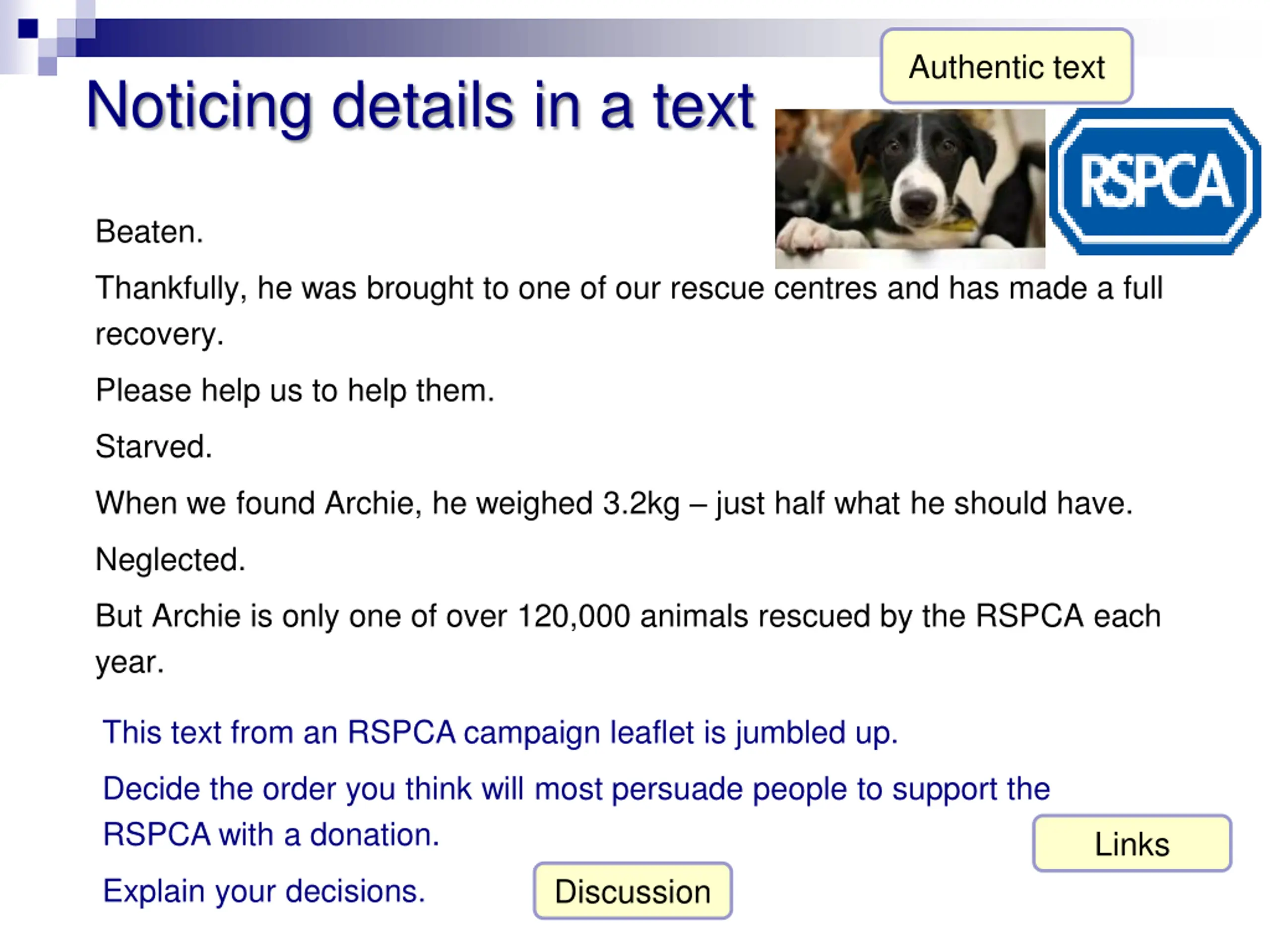Click the 'Explain your decisions.' text
Image resolution: width=1270 pixels, height=952 pixels.
pos(264,891)
